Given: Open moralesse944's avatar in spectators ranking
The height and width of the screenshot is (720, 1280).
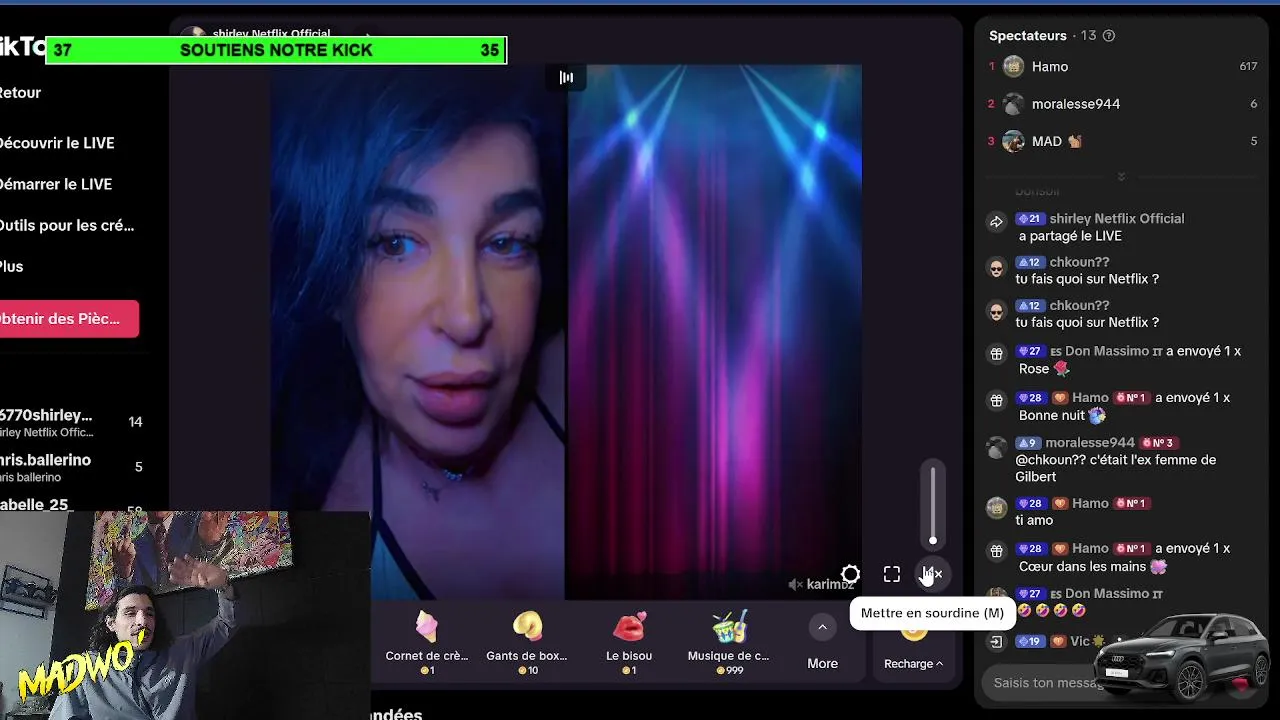Looking at the screenshot, I should pyautogui.click(x=1014, y=104).
